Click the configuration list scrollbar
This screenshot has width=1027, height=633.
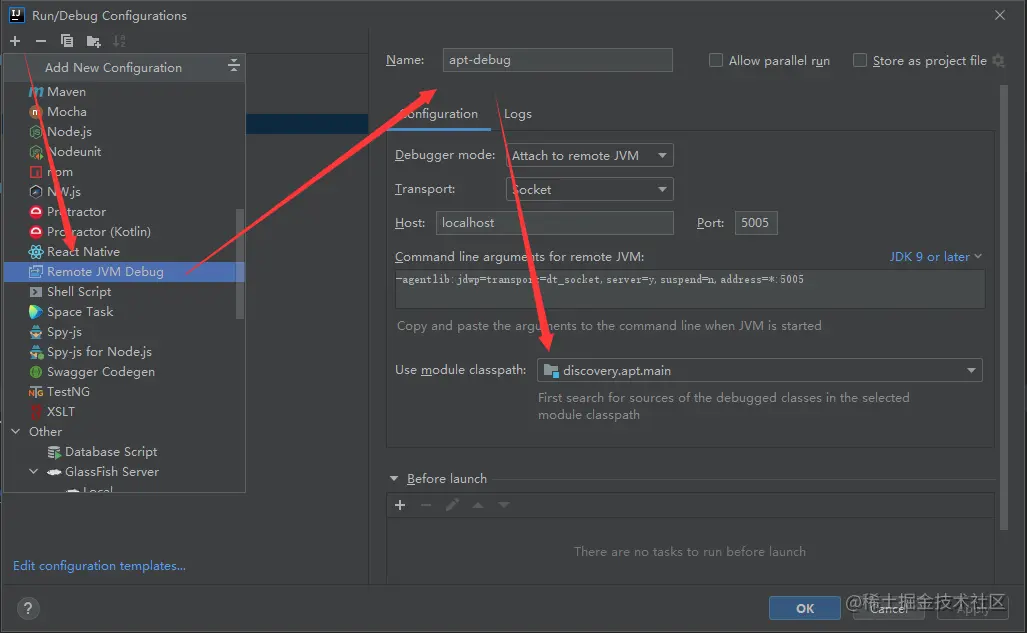point(239,264)
